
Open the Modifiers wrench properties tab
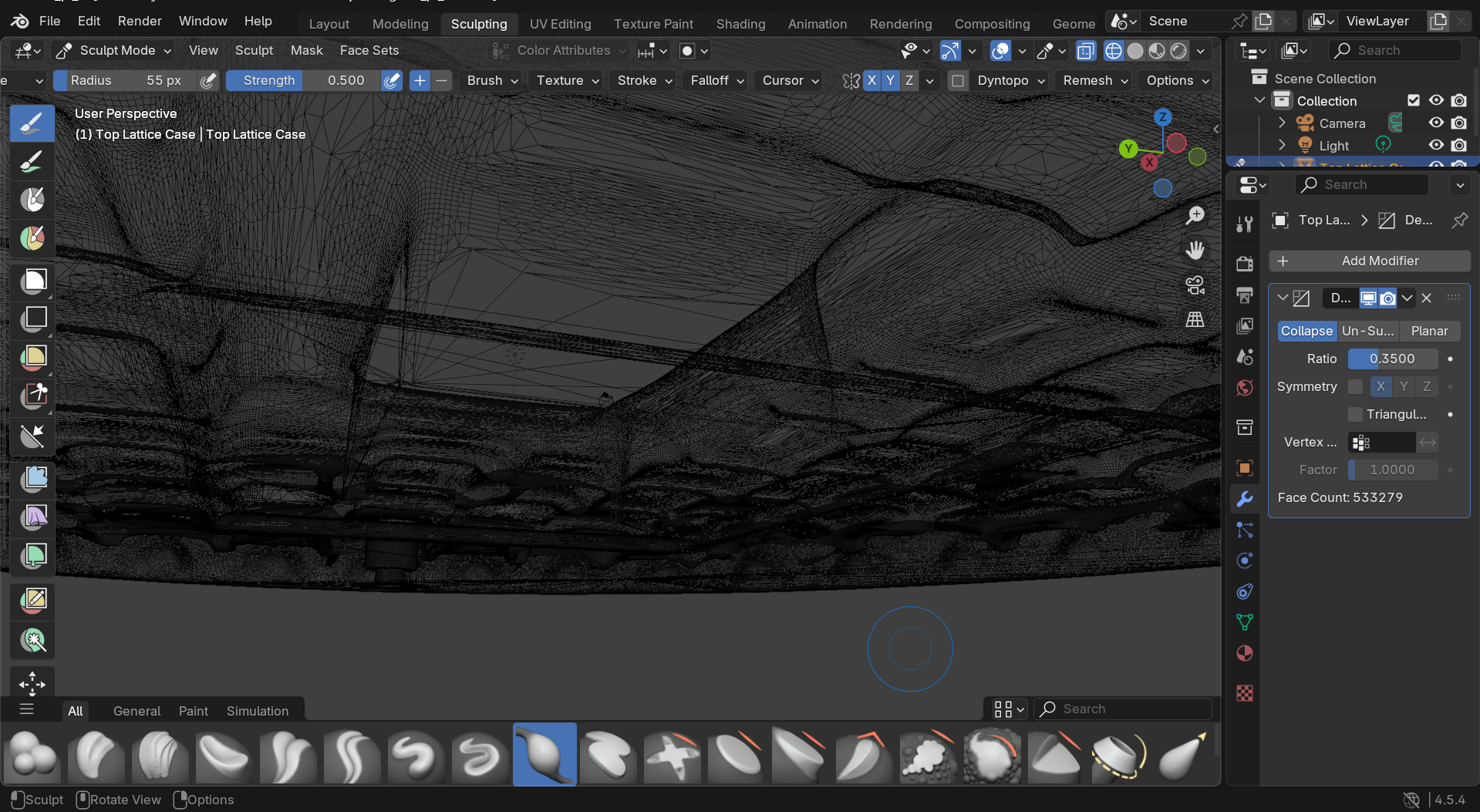[1245, 499]
